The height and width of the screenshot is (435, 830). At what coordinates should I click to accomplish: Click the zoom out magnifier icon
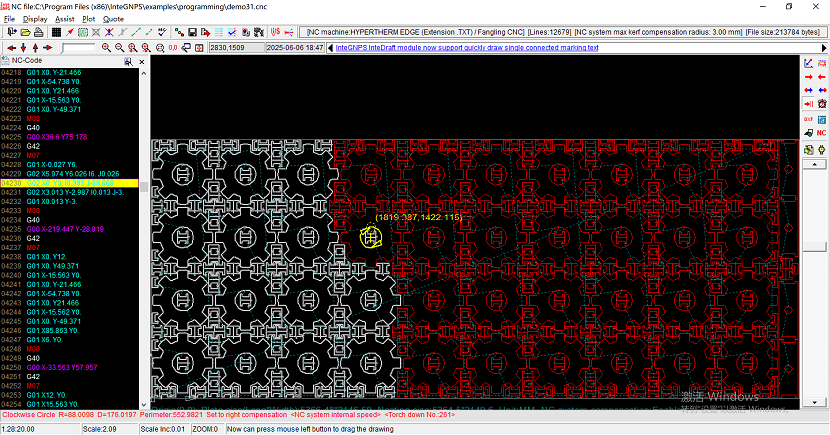pos(119,47)
